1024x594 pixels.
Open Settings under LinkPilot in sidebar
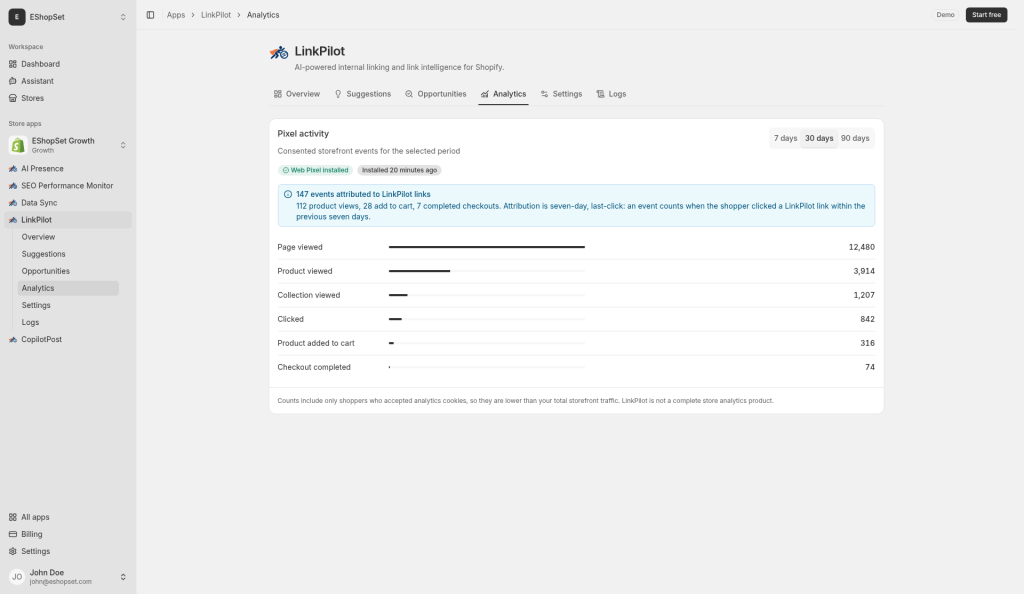[68, 305]
